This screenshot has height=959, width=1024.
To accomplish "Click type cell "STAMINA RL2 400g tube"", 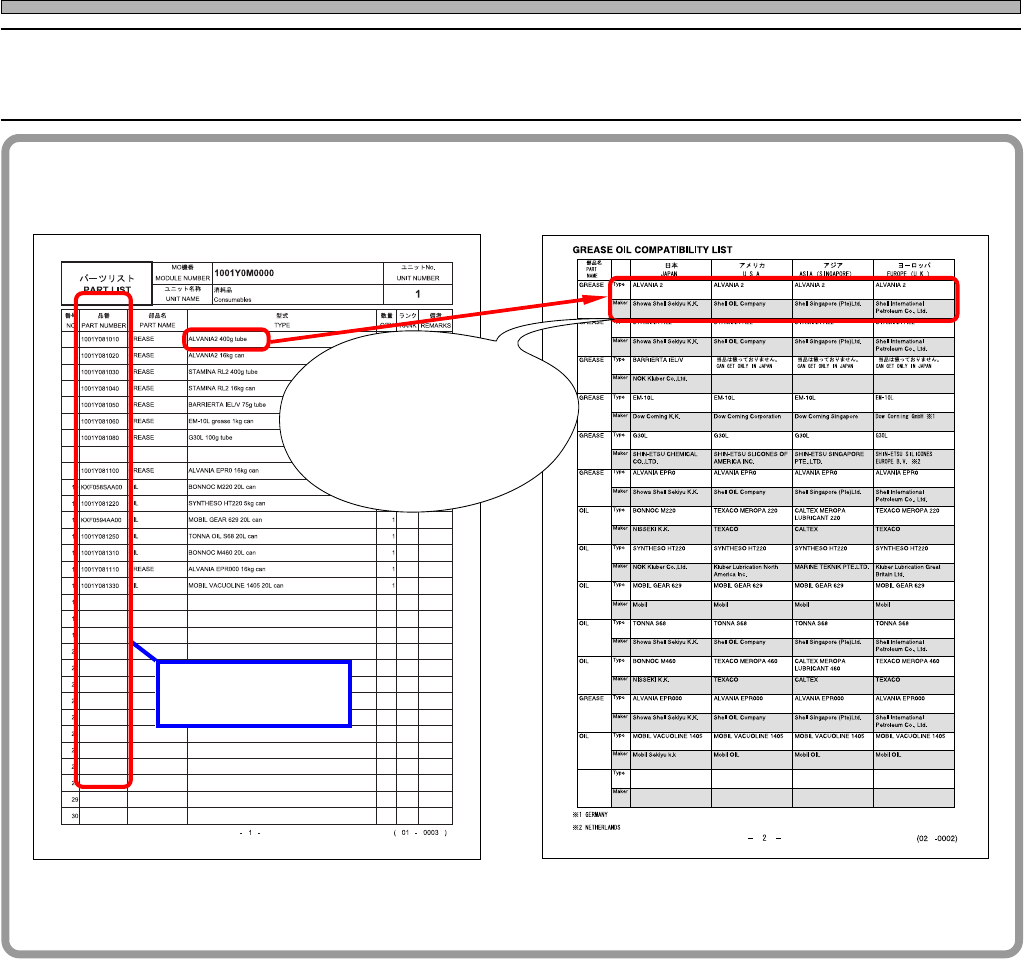I will click(x=223, y=372).
